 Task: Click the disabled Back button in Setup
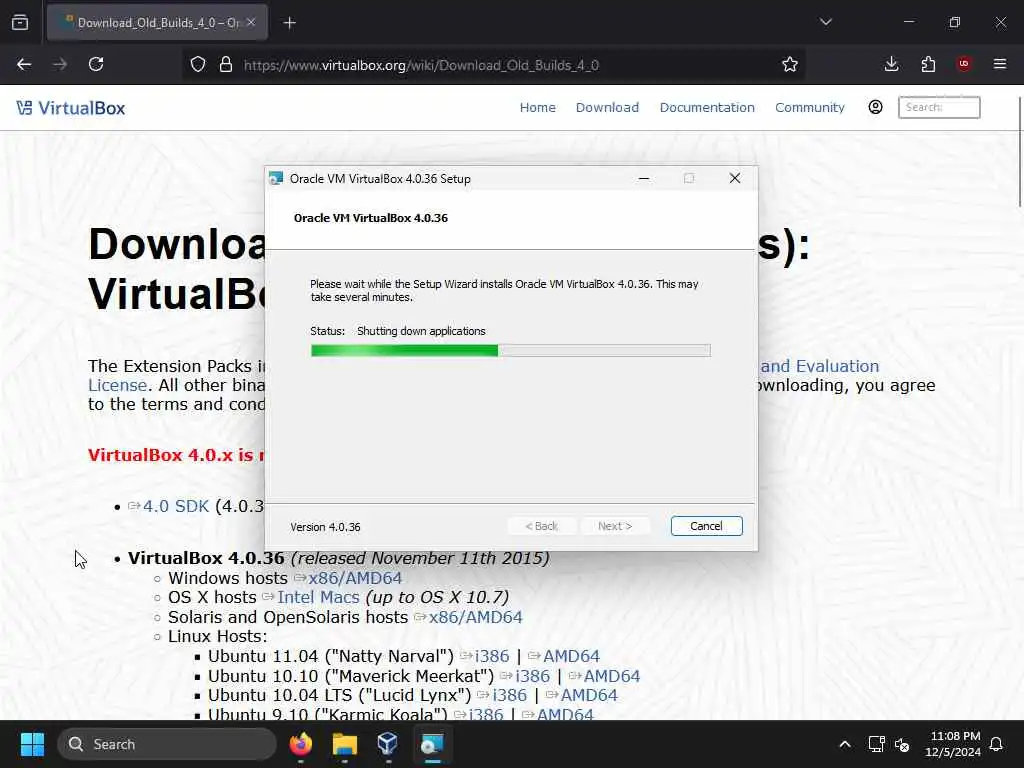[542, 526]
